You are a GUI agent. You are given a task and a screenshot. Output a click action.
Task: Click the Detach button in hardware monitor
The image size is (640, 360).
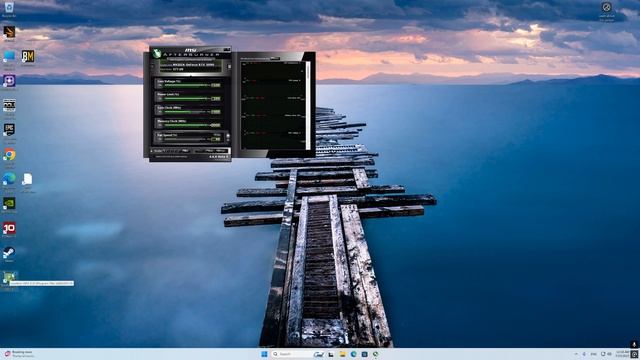[x=275, y=58]
